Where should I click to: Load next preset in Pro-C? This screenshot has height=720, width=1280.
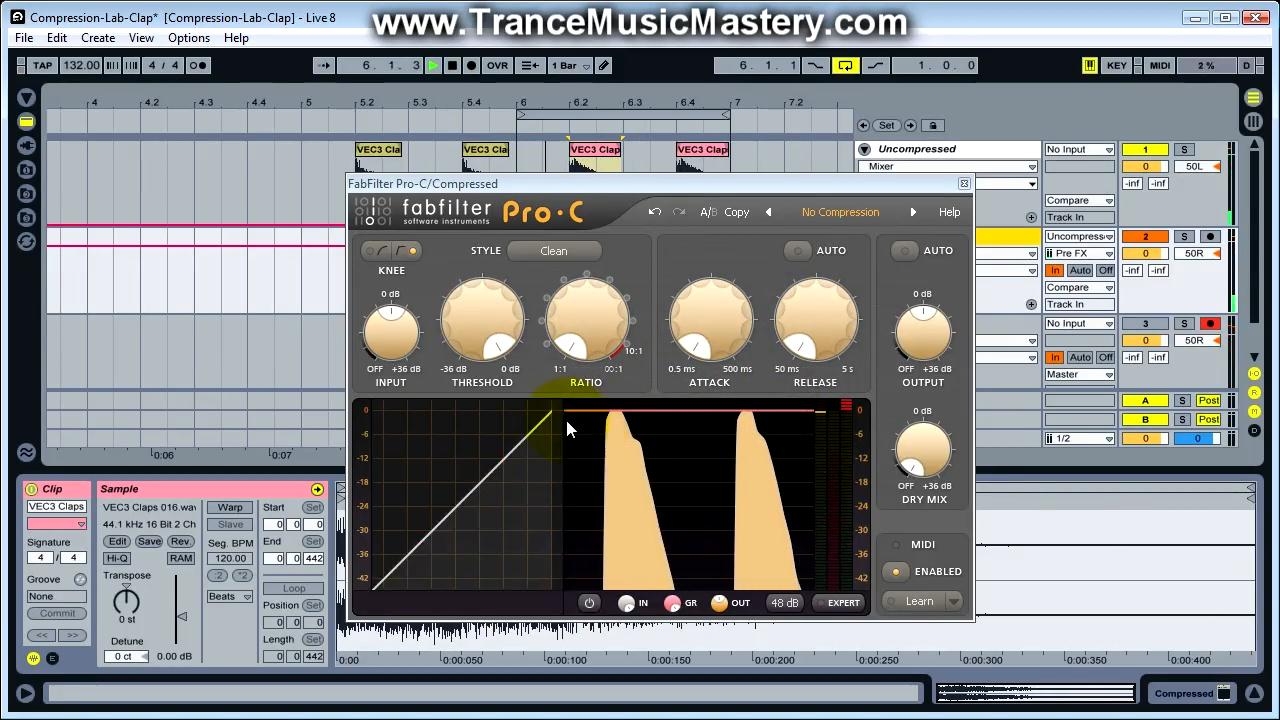pyautogui.click(x=913, y=212)
